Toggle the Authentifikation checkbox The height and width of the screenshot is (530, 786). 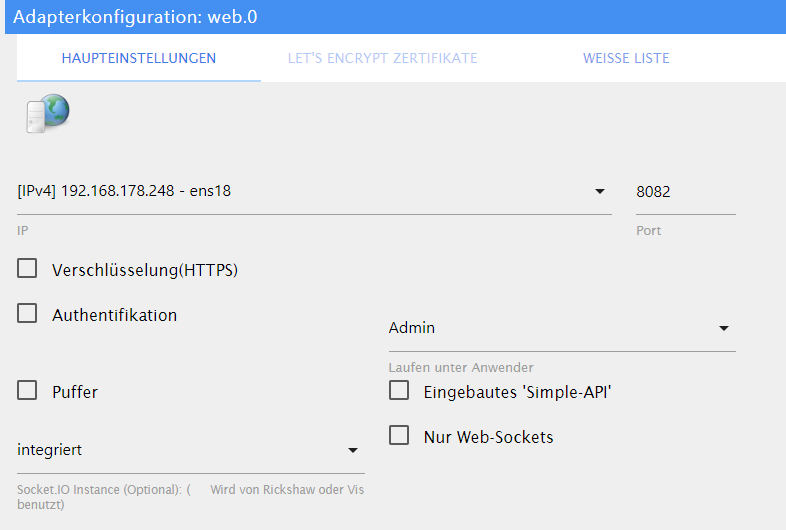point(27,313)
